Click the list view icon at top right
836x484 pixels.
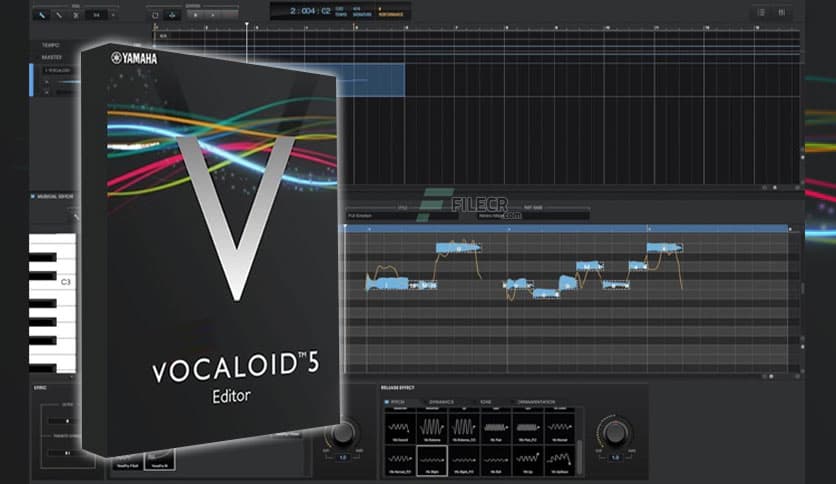click(762, 12)
